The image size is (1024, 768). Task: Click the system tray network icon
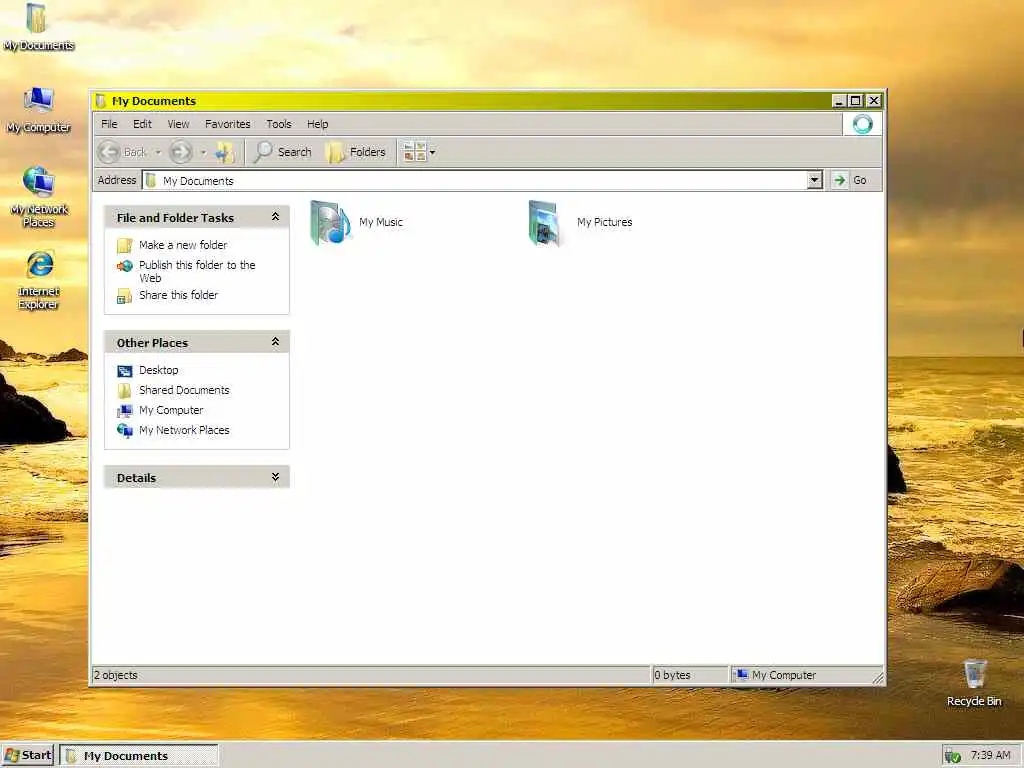point(952,756)
